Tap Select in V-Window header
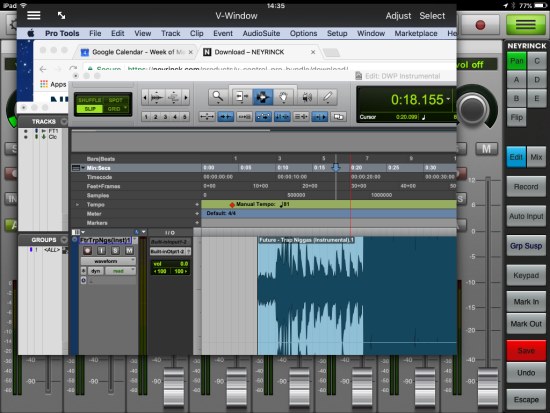The image size is (550, 413). (x=432, y=16)
